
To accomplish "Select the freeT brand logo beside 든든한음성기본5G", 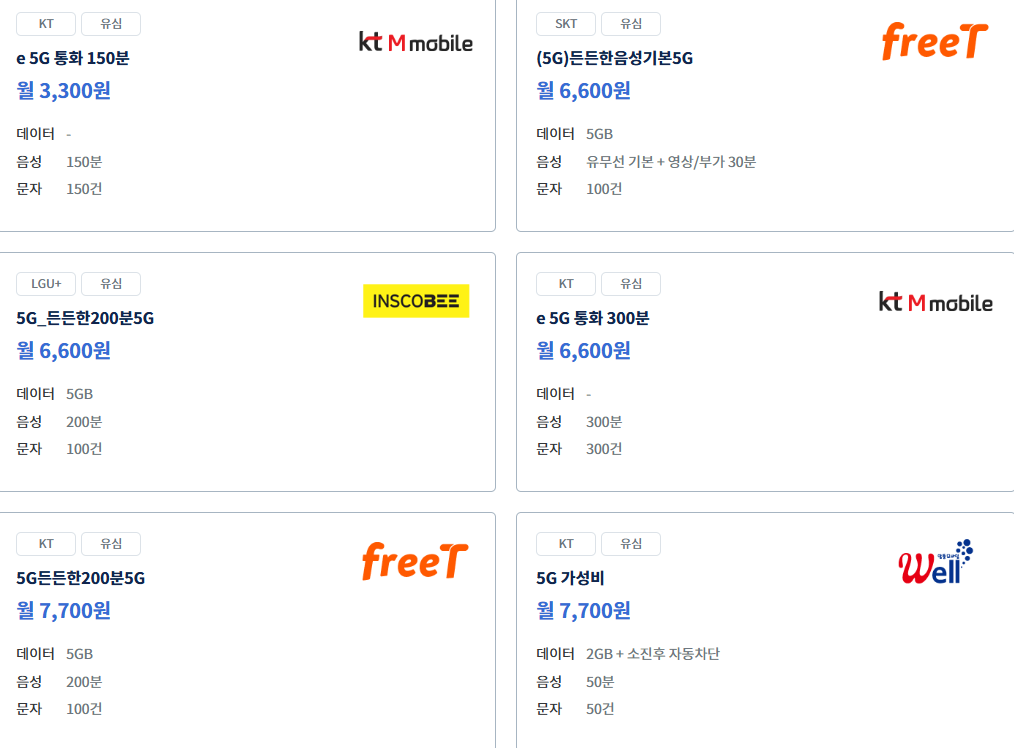I will point(934,41).
